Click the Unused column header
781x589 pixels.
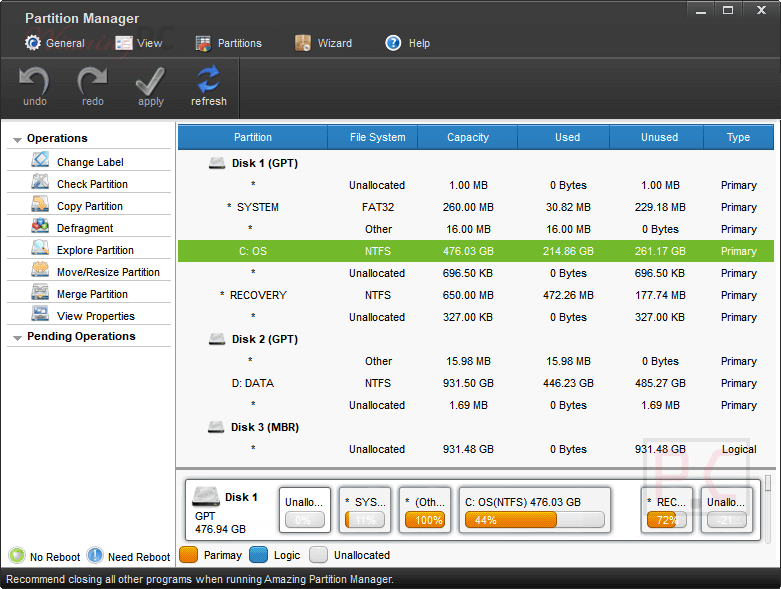click(x=657, y=137)
